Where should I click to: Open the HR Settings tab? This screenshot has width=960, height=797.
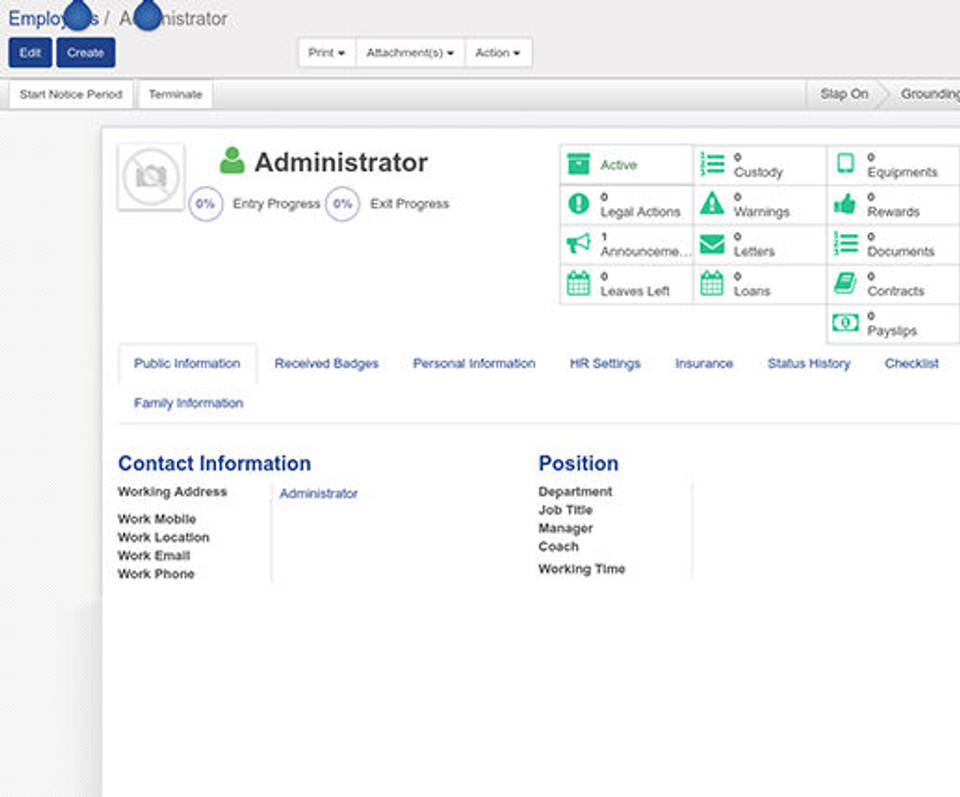click(605, 364)
